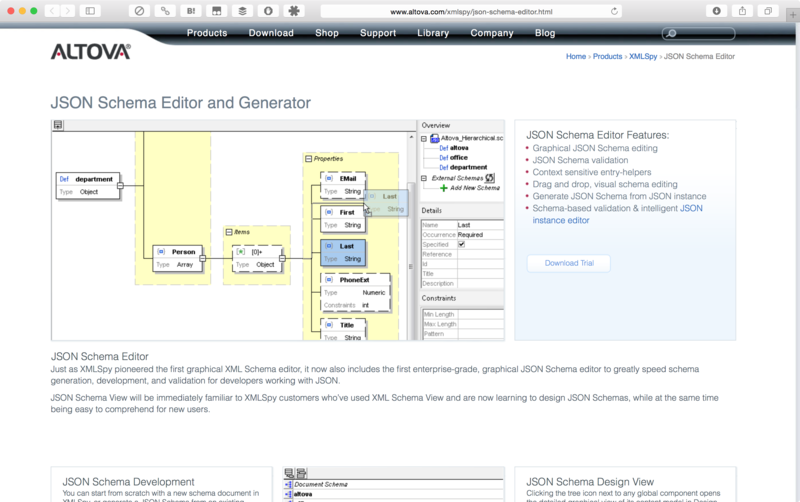Click the Download Trial button
Viewport: 800px width, 502px height.
(569, 263)
